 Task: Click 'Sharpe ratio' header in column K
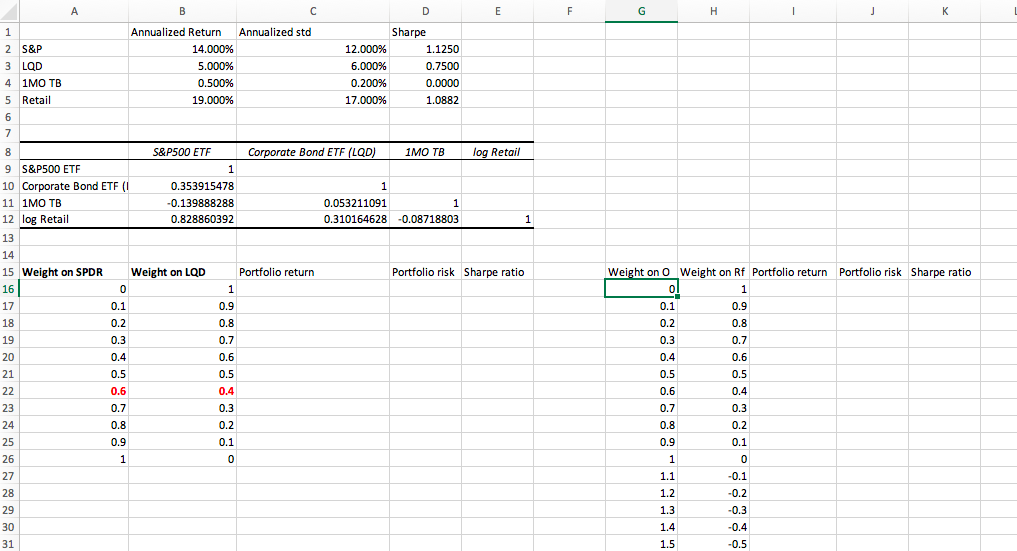pos(944,272)
